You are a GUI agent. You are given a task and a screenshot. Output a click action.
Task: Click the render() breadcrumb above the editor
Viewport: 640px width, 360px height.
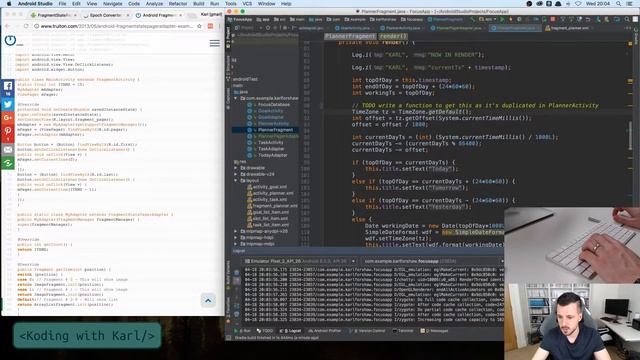coord(393,36)
